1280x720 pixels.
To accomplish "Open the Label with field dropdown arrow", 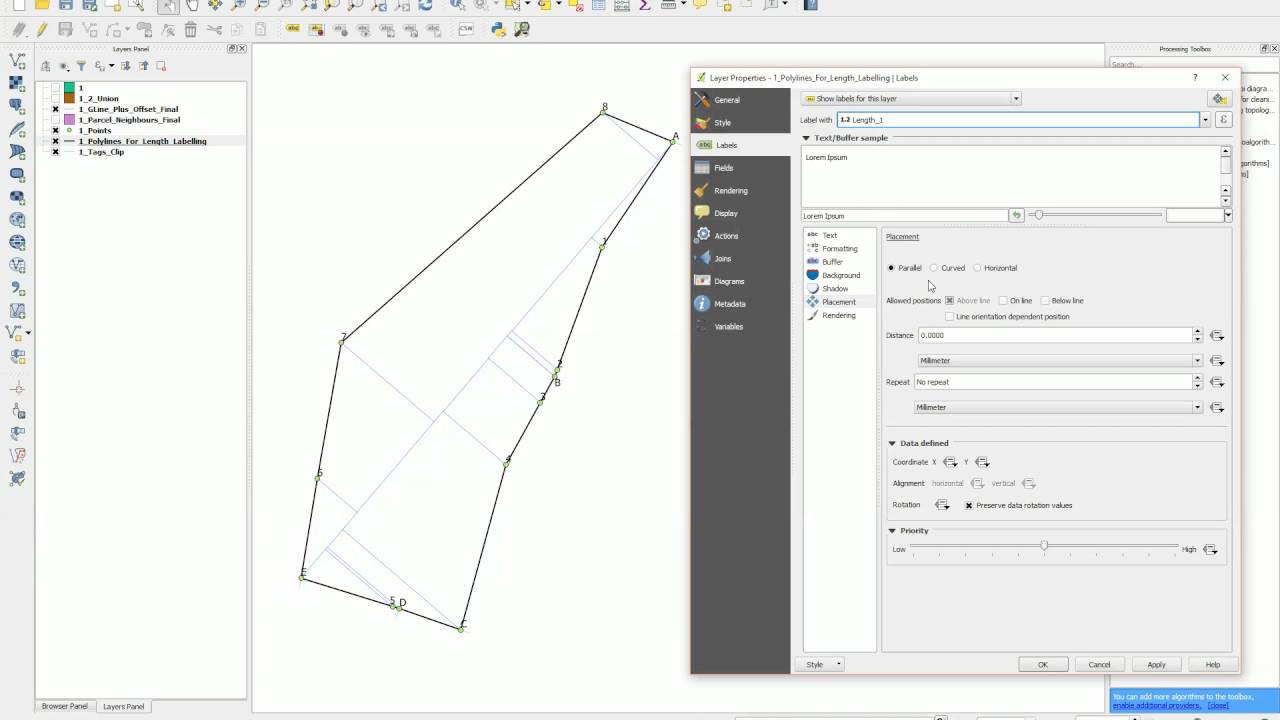I will [x=1205, y=119].
